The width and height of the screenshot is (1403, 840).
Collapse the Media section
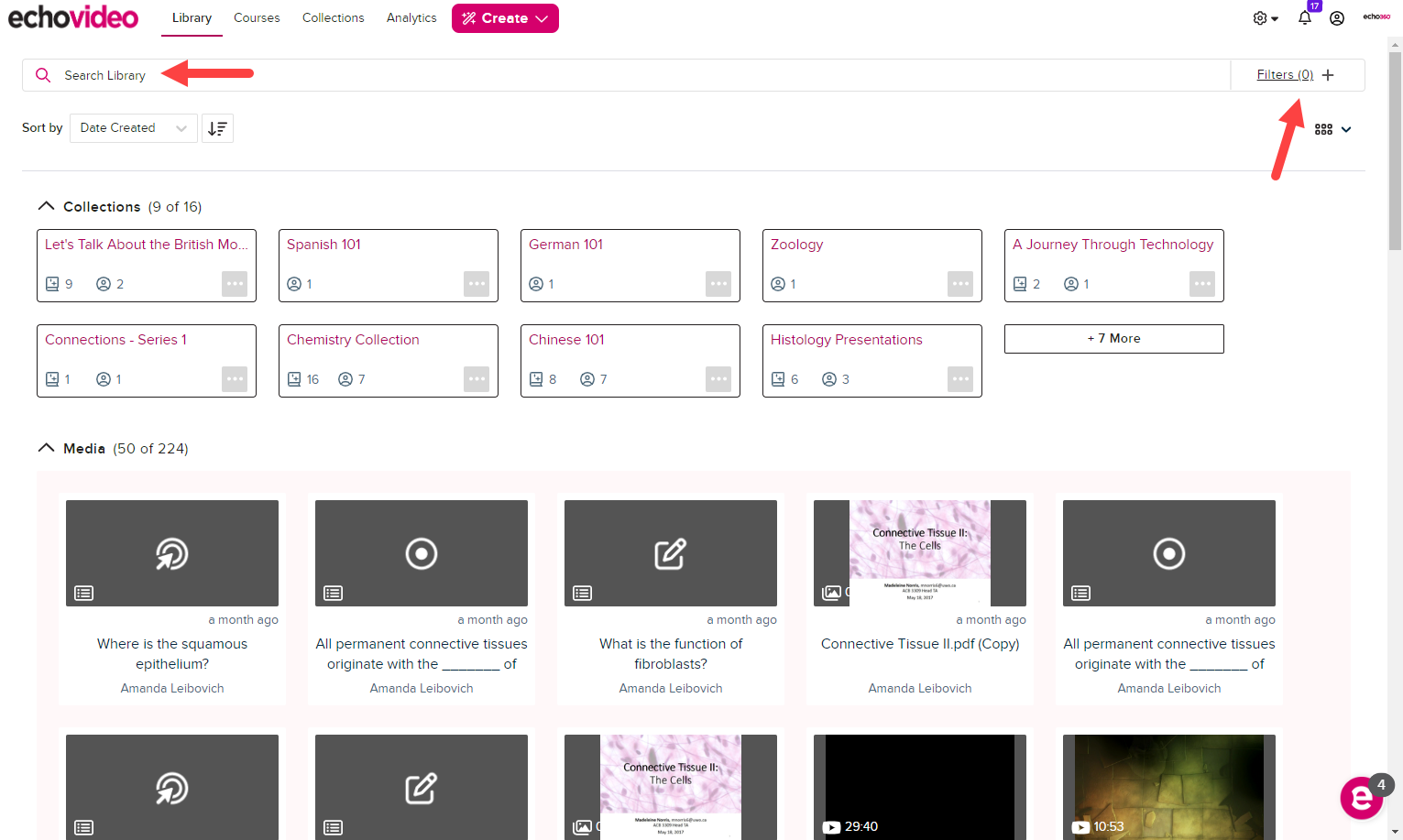[46, 447]
